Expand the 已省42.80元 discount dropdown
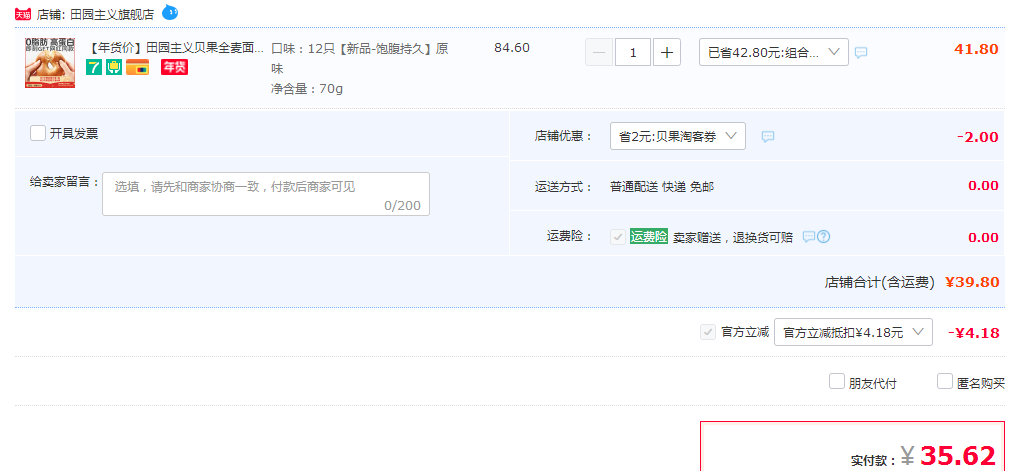Viewport: 1022px width, 471px height. click(774, 52)
